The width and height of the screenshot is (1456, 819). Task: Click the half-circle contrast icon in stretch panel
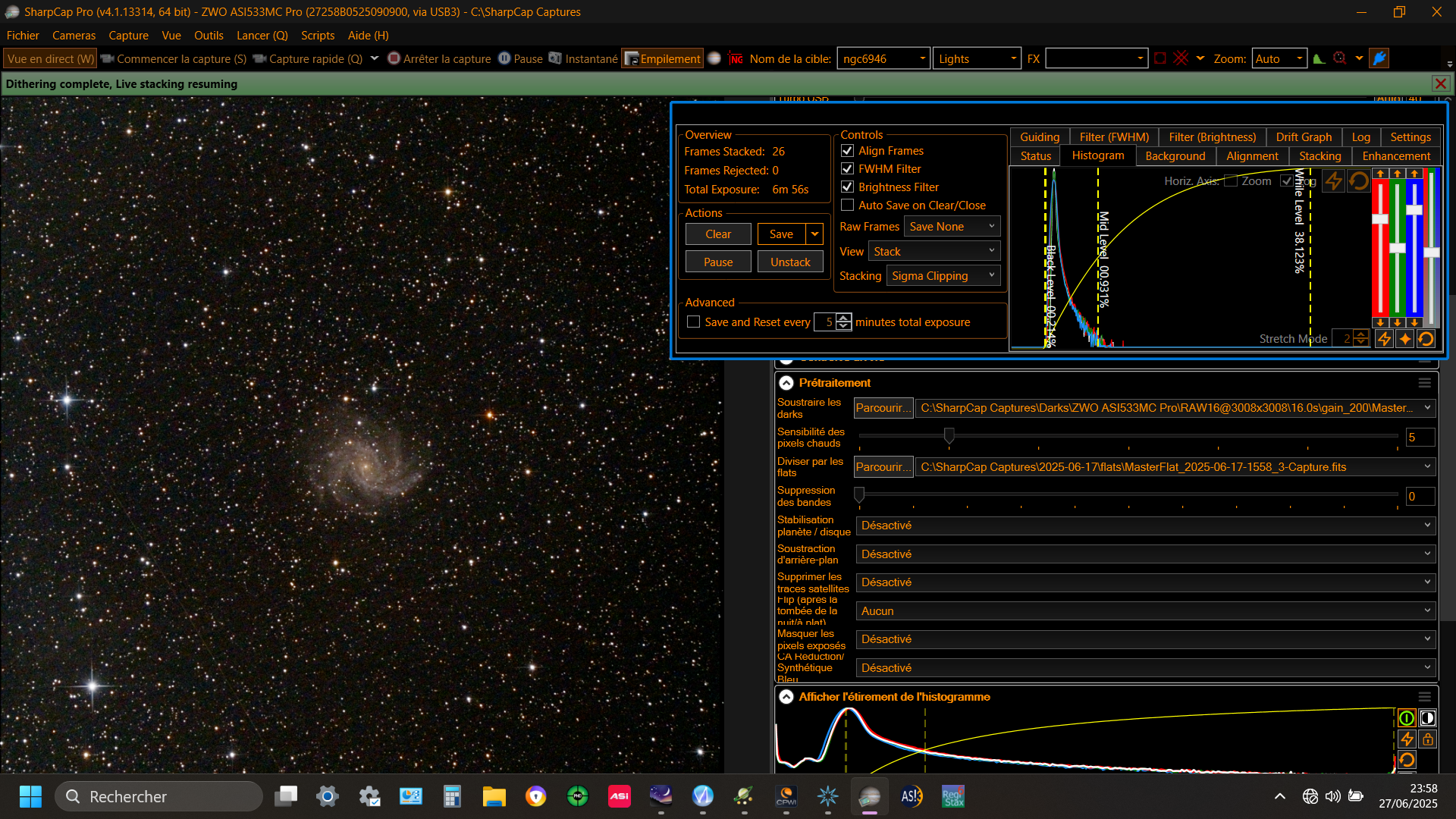(1427, 718)
